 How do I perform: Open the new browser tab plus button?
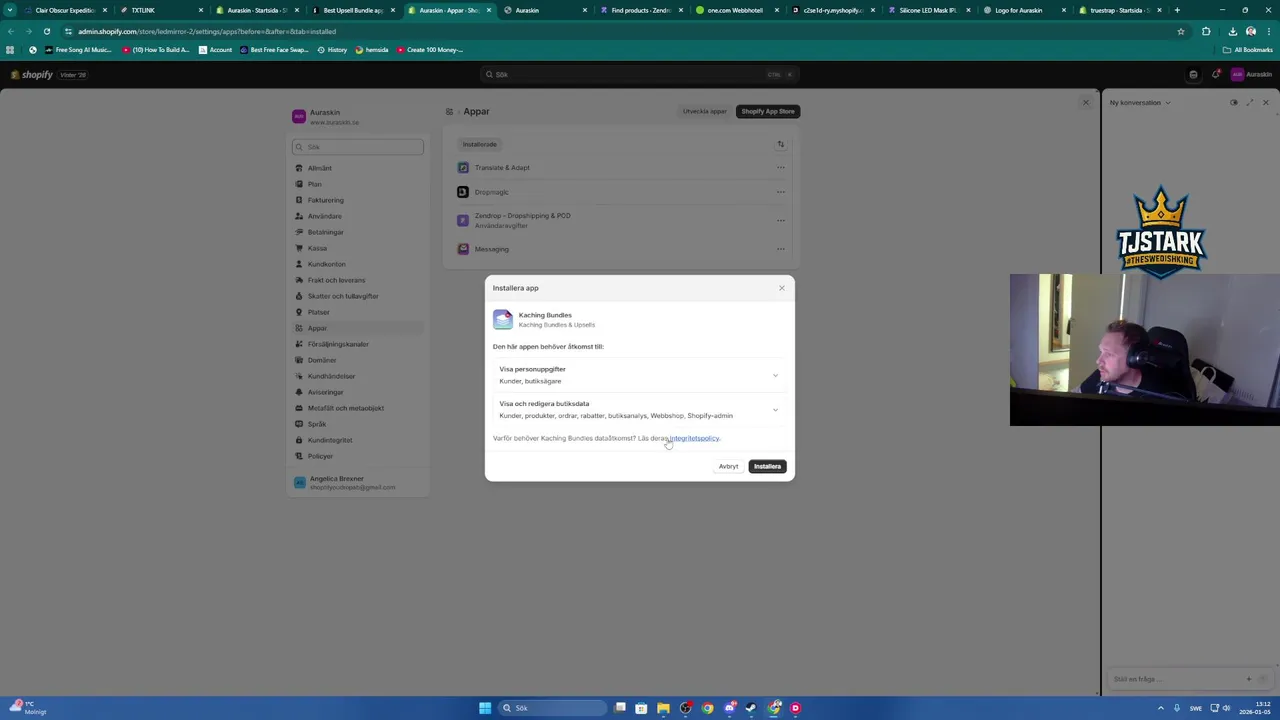point(1177,10)
